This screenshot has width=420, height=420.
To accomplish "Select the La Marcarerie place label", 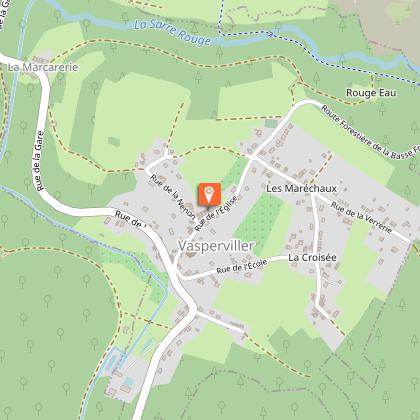I will (43, 67).
